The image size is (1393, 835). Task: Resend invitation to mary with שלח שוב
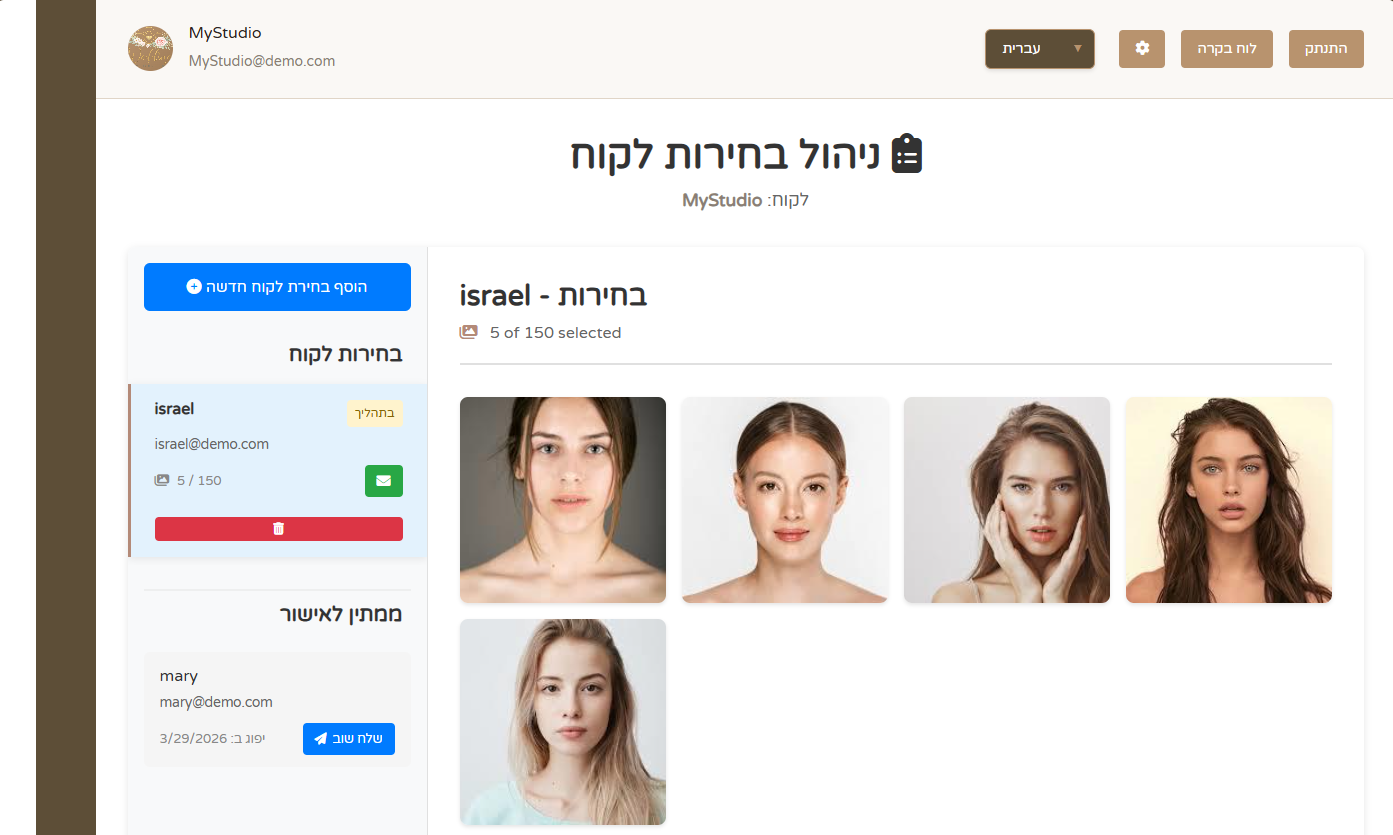[349, 739]
